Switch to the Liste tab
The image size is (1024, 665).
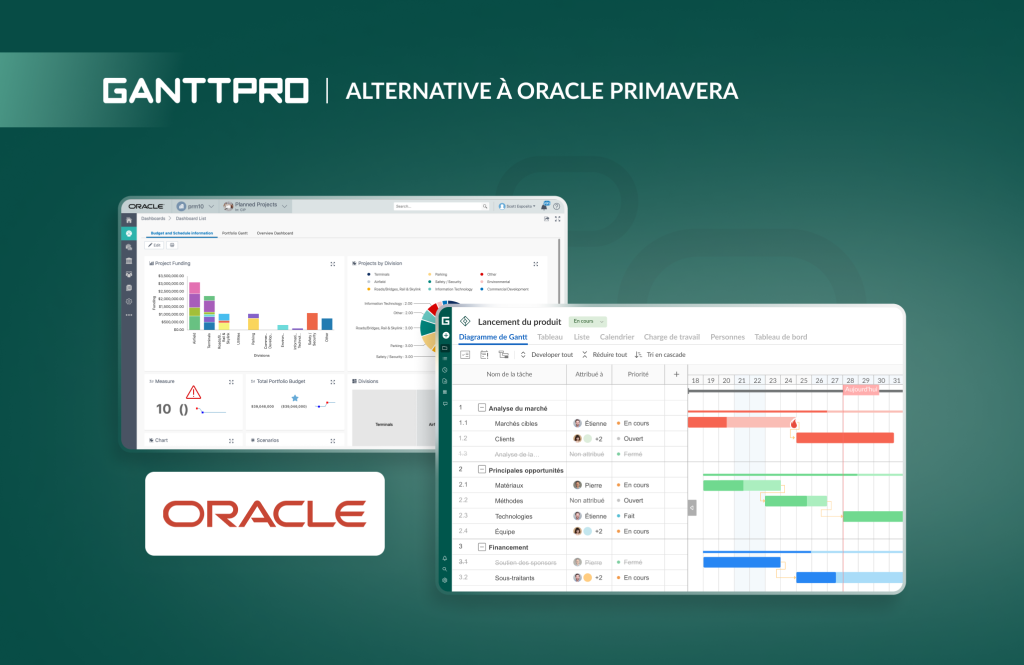coord(581,337)
